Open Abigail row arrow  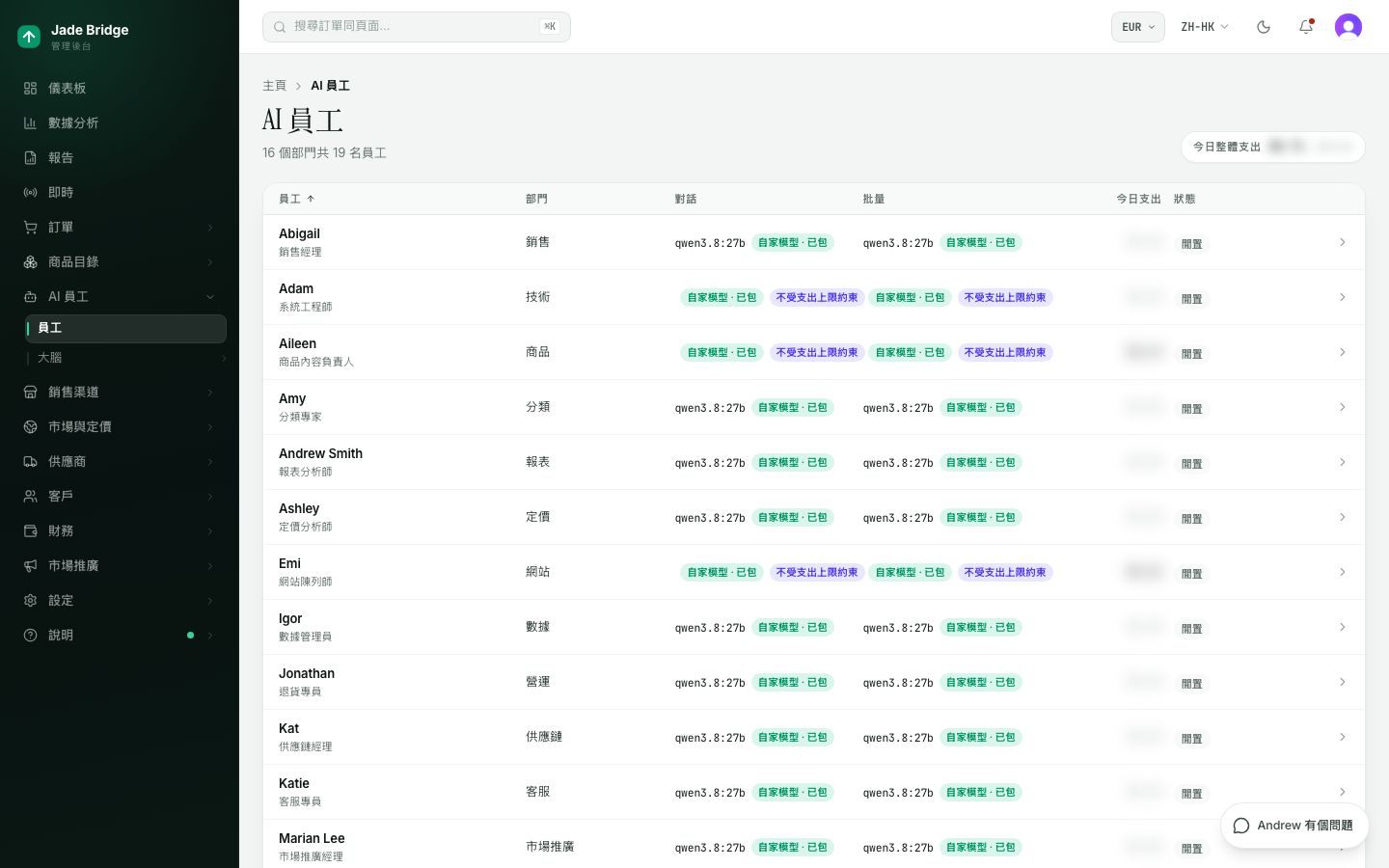(1342, 242)
